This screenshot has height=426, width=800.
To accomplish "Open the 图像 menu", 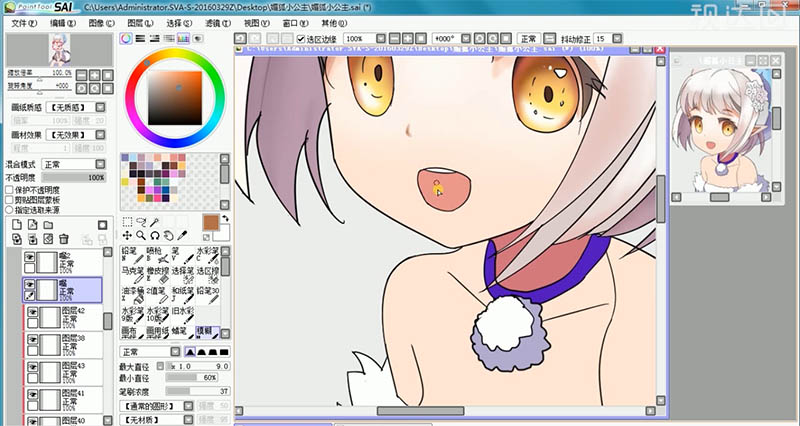I will click(x=102, y=23).
